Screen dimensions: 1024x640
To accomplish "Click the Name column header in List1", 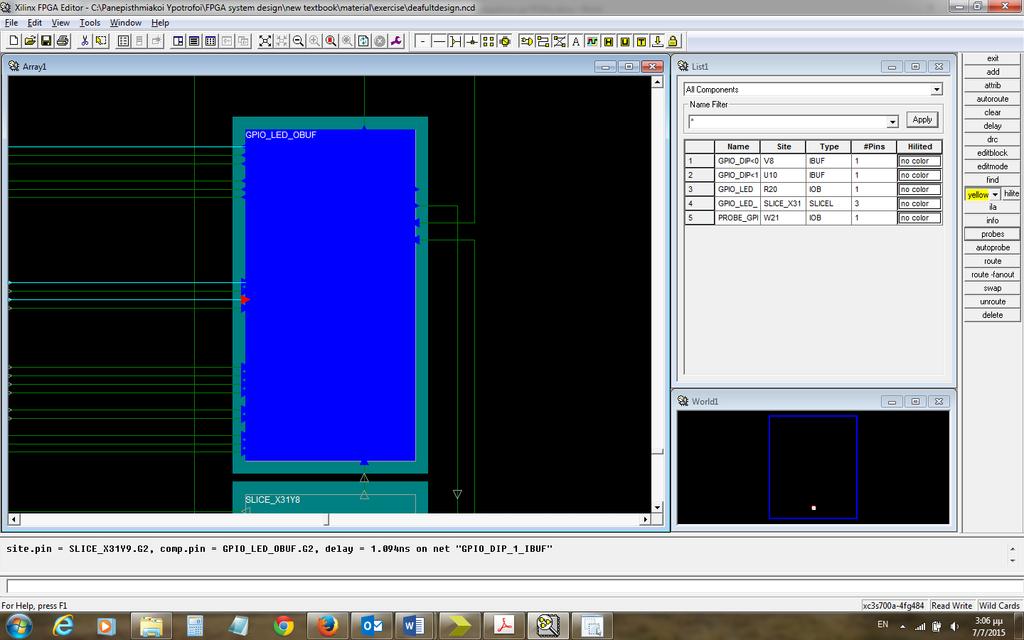I will (x=737, y=146).
